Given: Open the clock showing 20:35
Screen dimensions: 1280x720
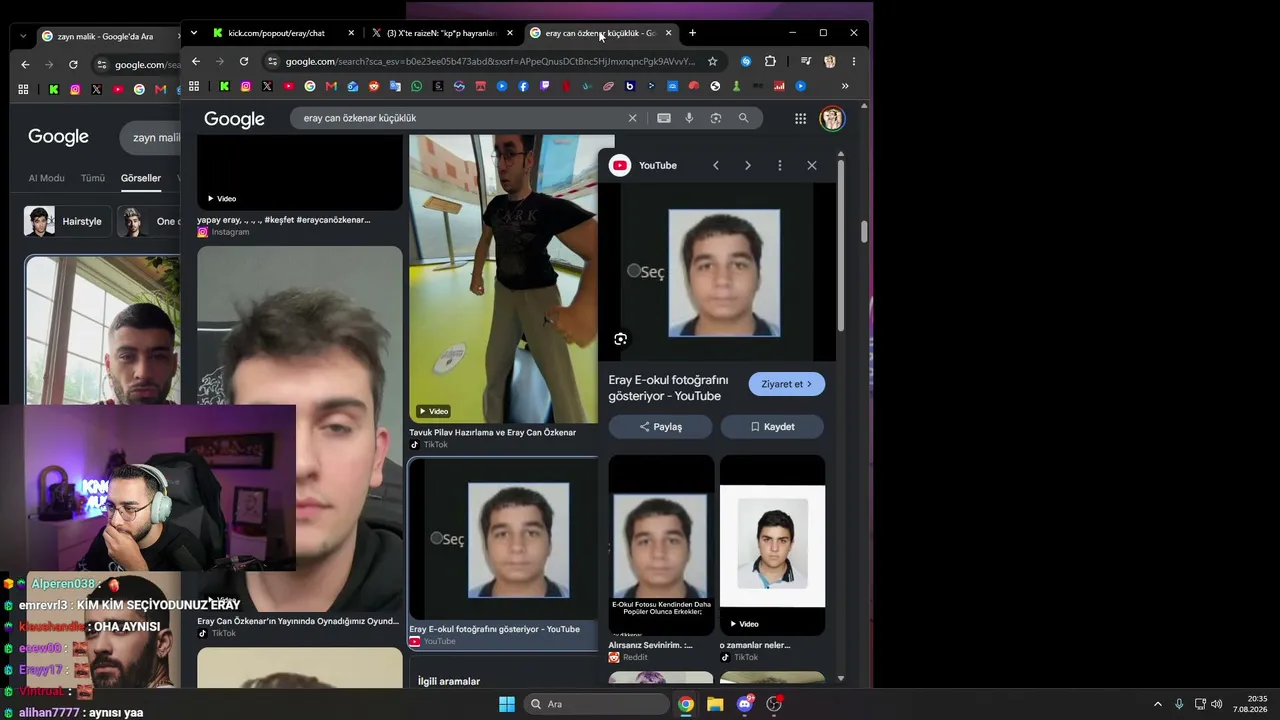Looking at the screenshot, I should tap(1250, 704).
